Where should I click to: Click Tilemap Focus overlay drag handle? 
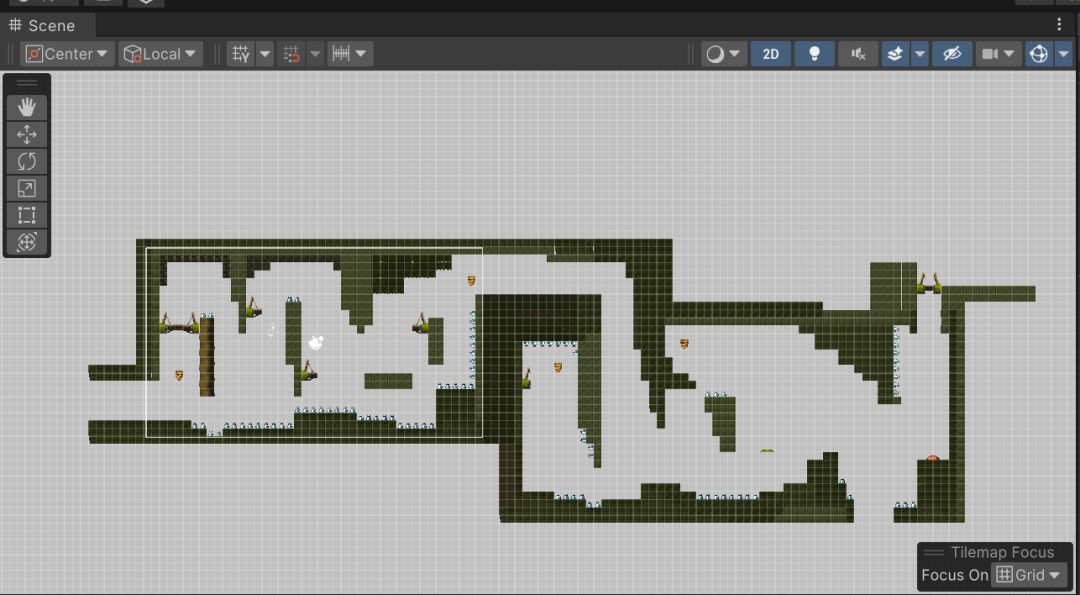click(934, 552)
